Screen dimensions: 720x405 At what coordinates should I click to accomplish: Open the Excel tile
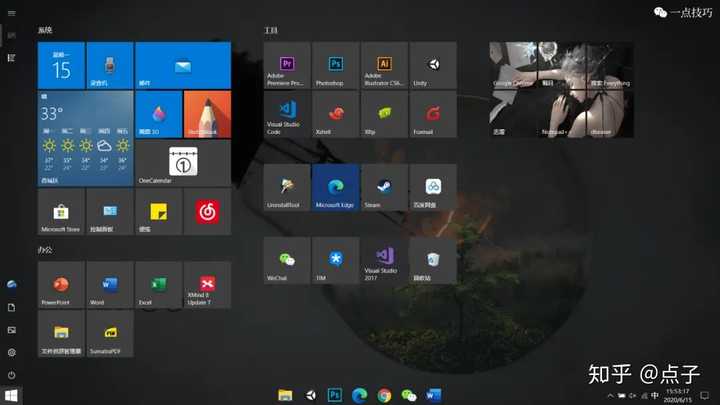pyautogui.click(x=159, y=285)
